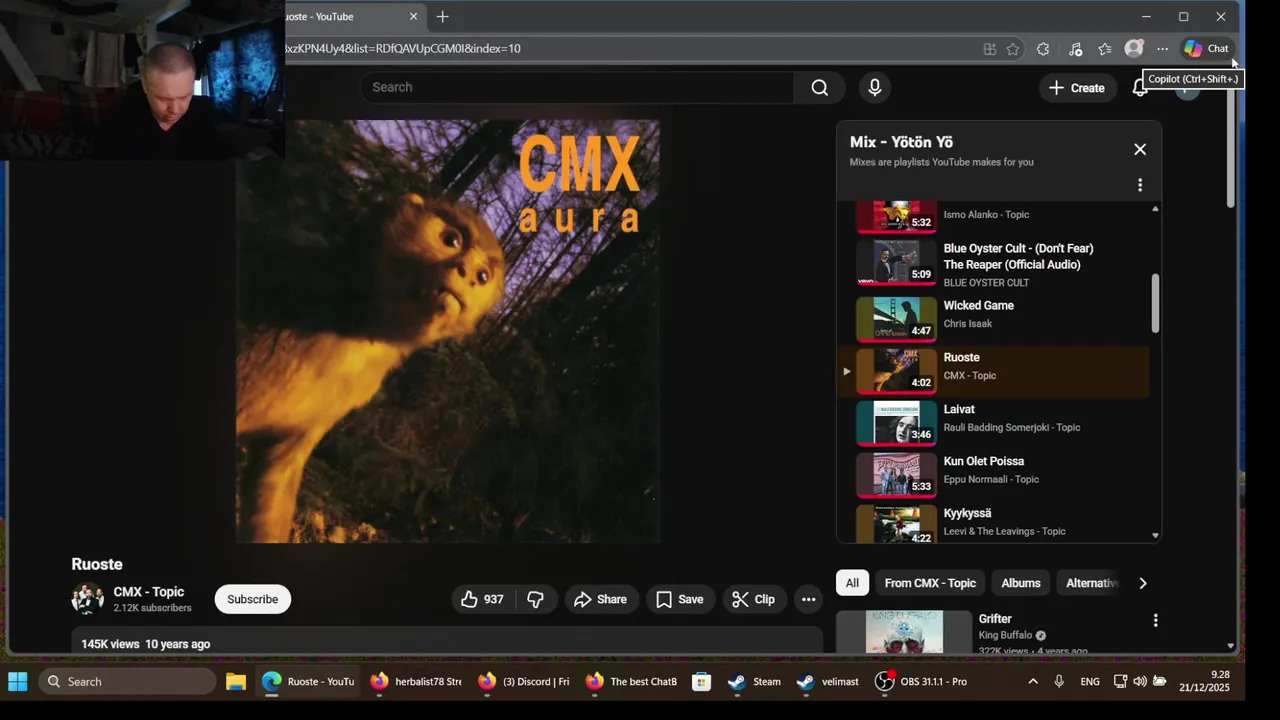Image resolution: width=1280 pixels, height=720 pixels.
Task: Select the Alternative filter chip
Action: 1091,583
